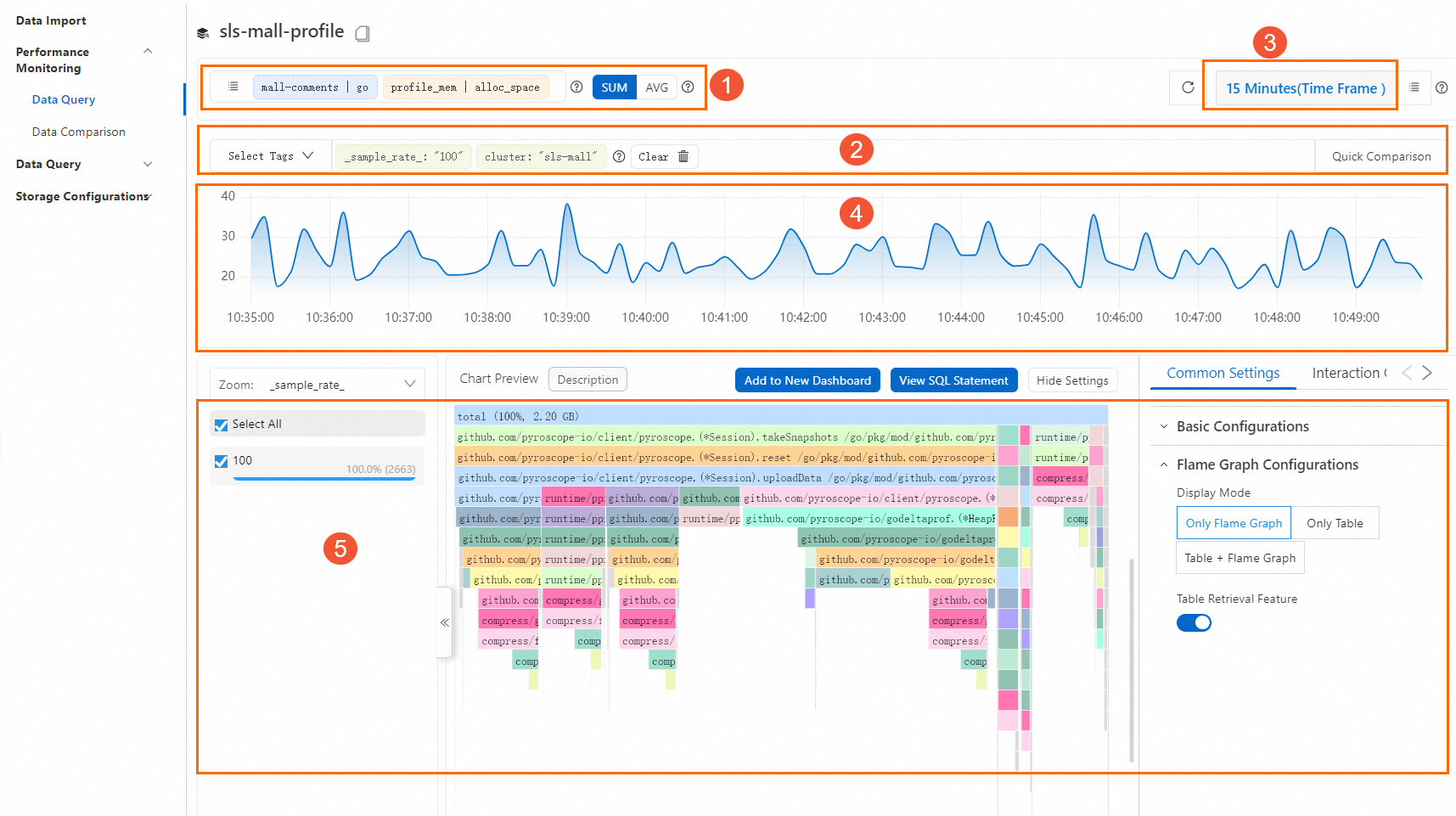
Task: Switch to the Common Settings tab
Action: [x=1223, y=373]
